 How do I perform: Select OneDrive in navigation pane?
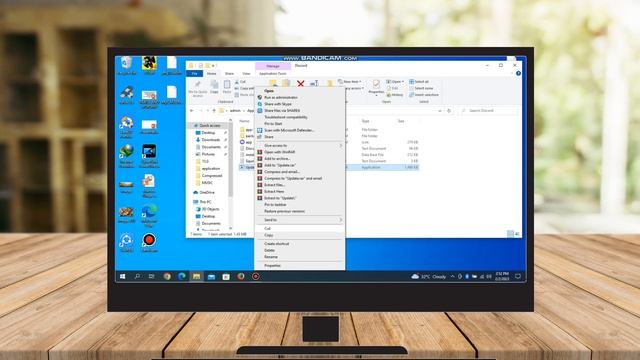pyautogui.click(x=207, y=193)
